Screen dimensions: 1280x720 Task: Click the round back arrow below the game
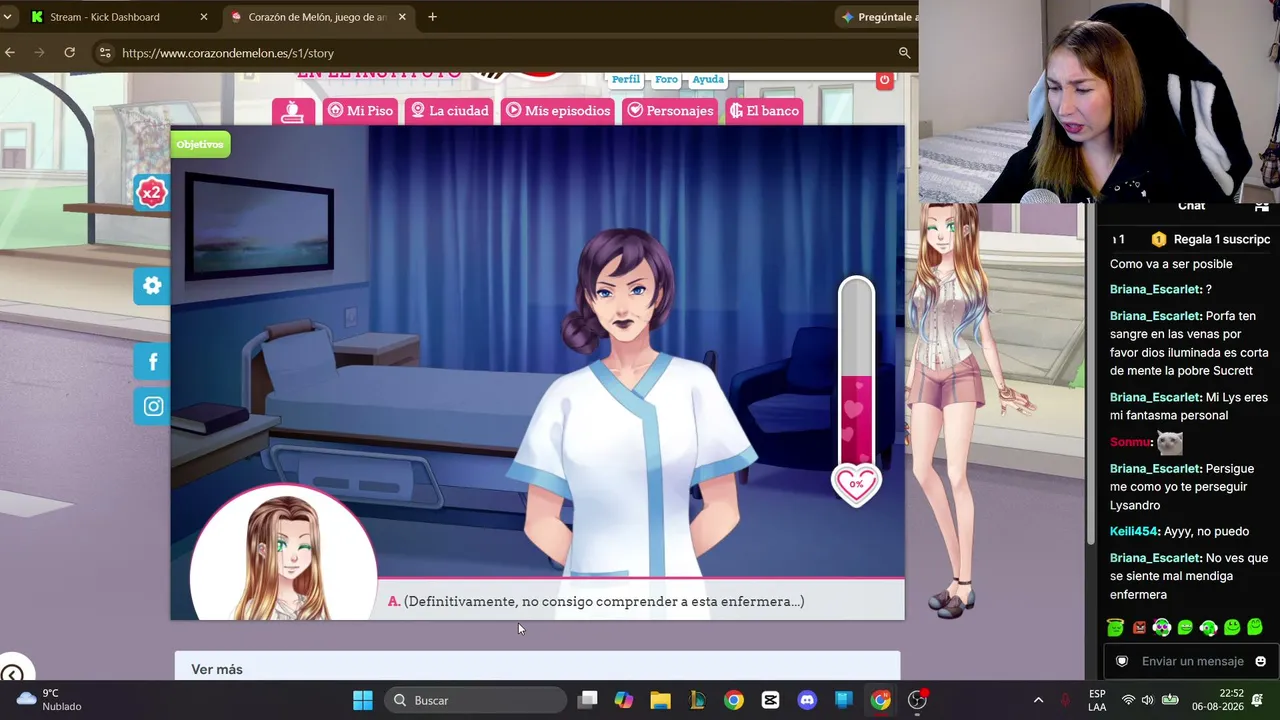(11, 675)
